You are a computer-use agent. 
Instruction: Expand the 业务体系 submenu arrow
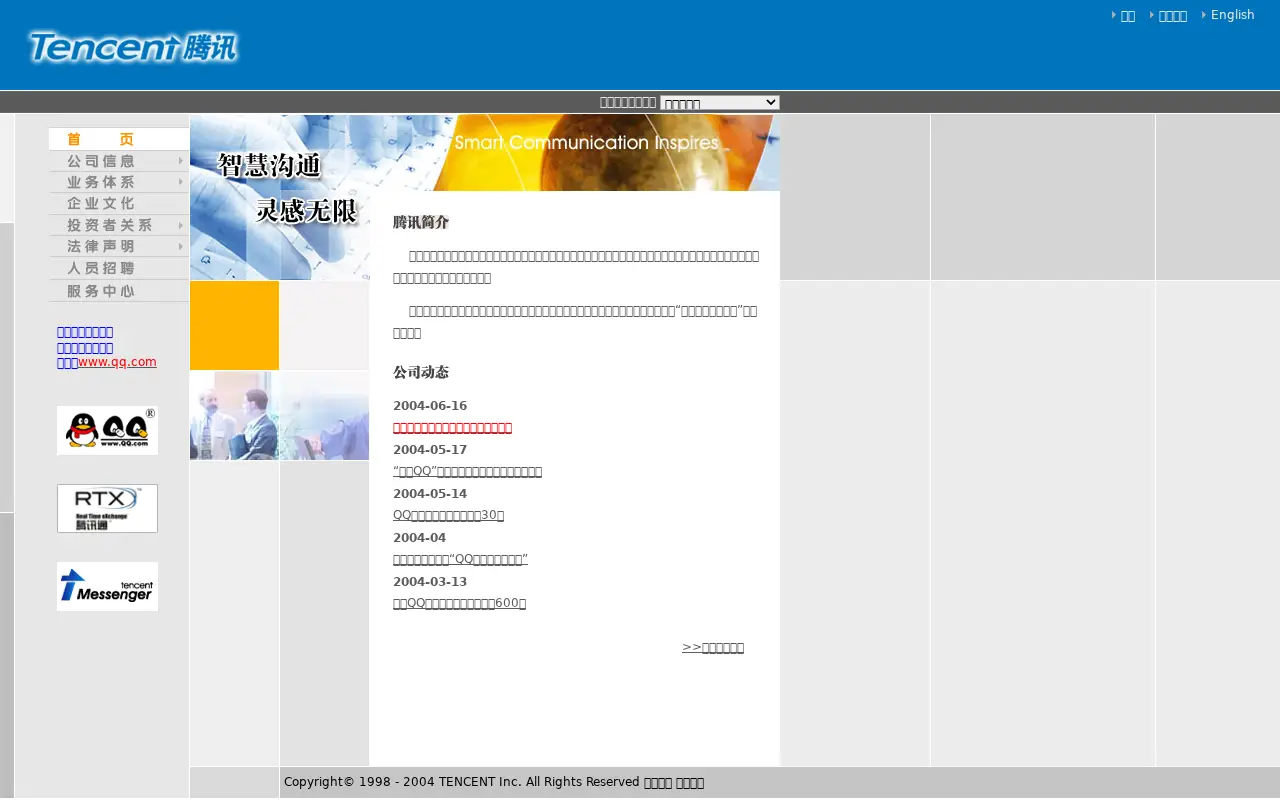point(181,182)
